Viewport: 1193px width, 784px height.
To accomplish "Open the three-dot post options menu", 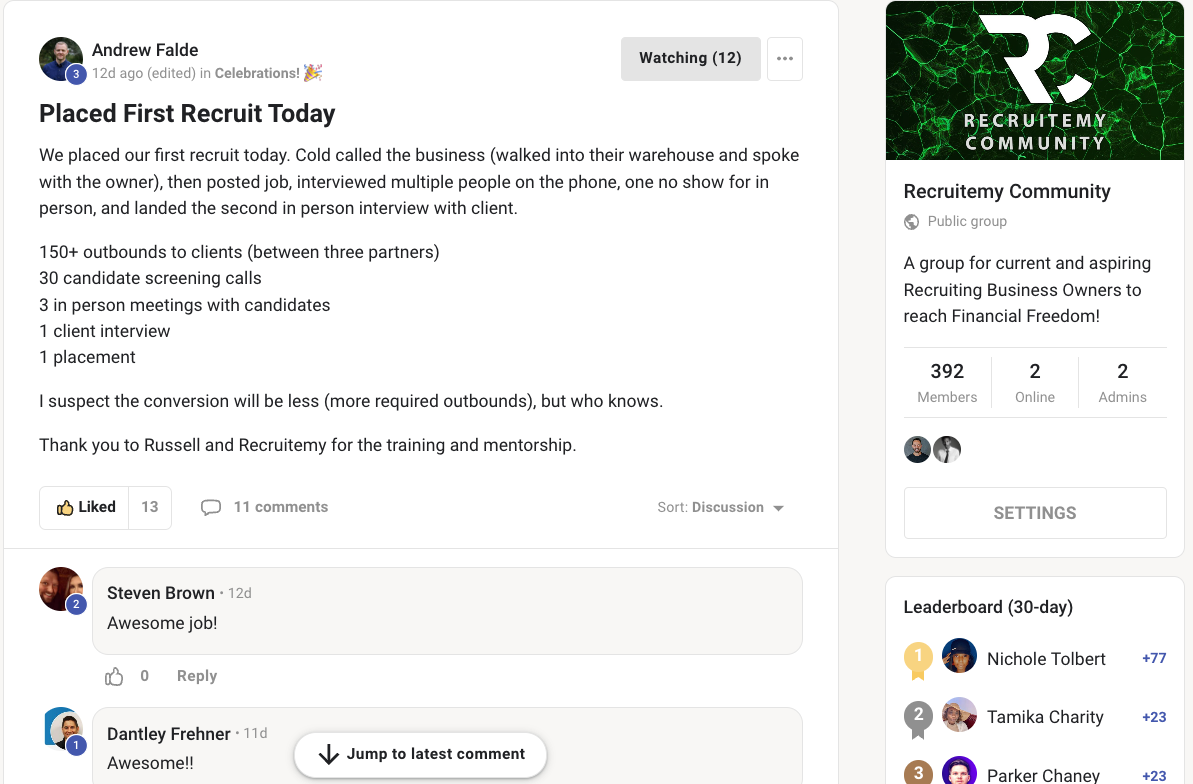I will (x=784, y=59).
